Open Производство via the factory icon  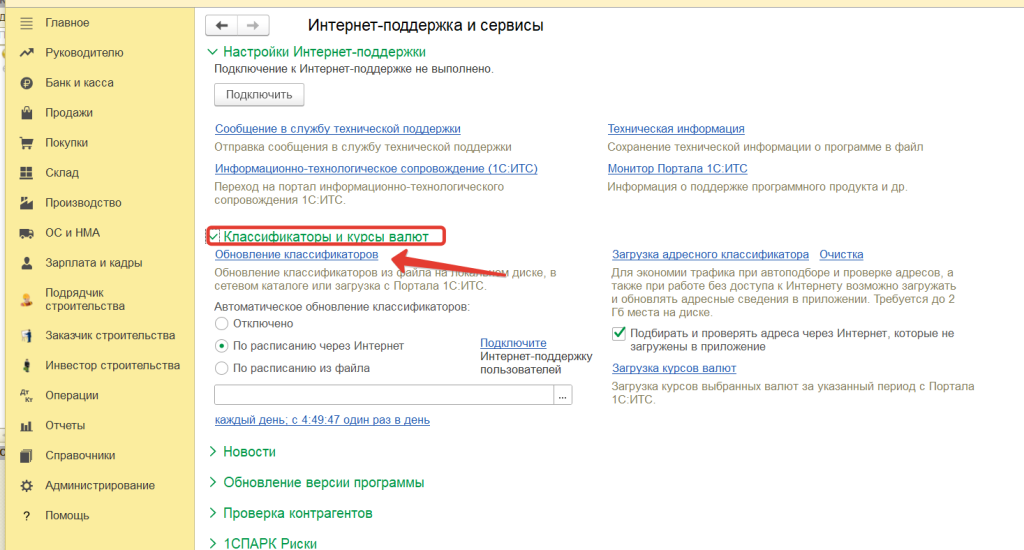[x=27, y=203]
